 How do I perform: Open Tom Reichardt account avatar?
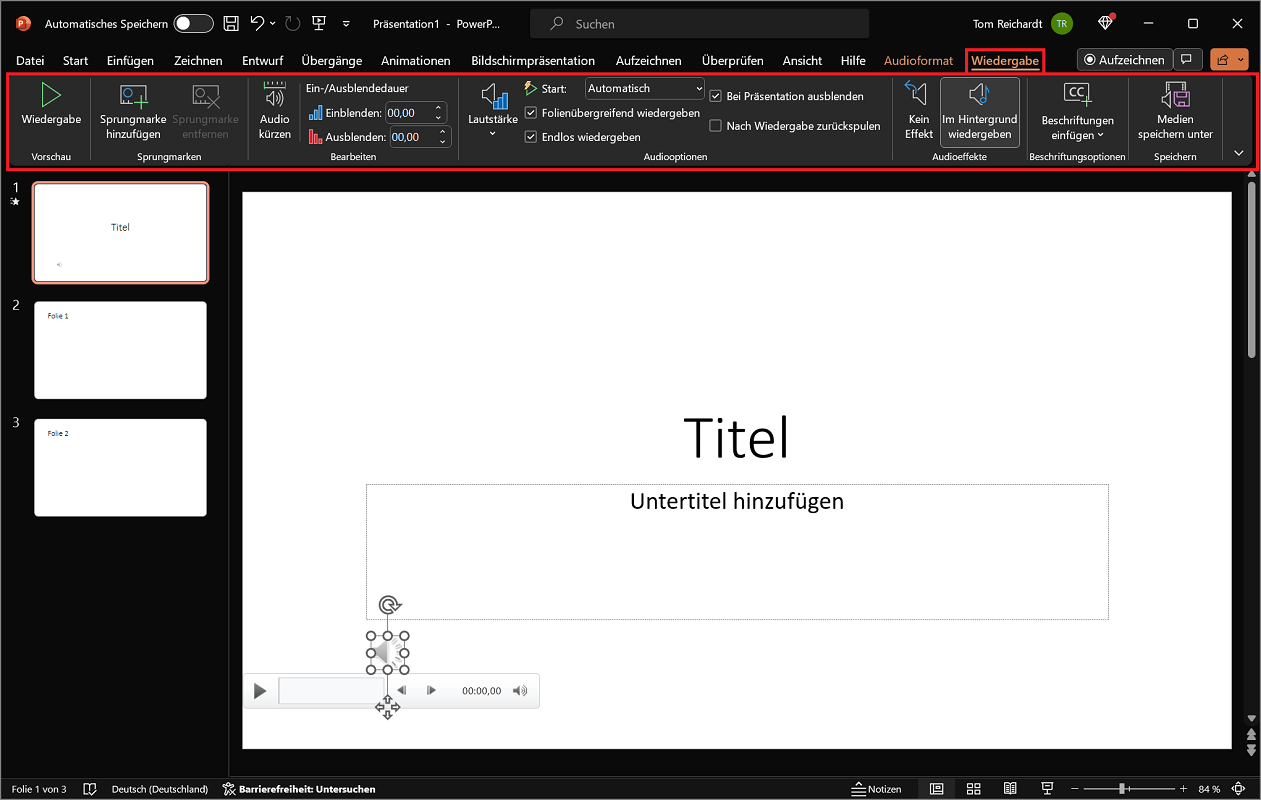pos(1061,23)
